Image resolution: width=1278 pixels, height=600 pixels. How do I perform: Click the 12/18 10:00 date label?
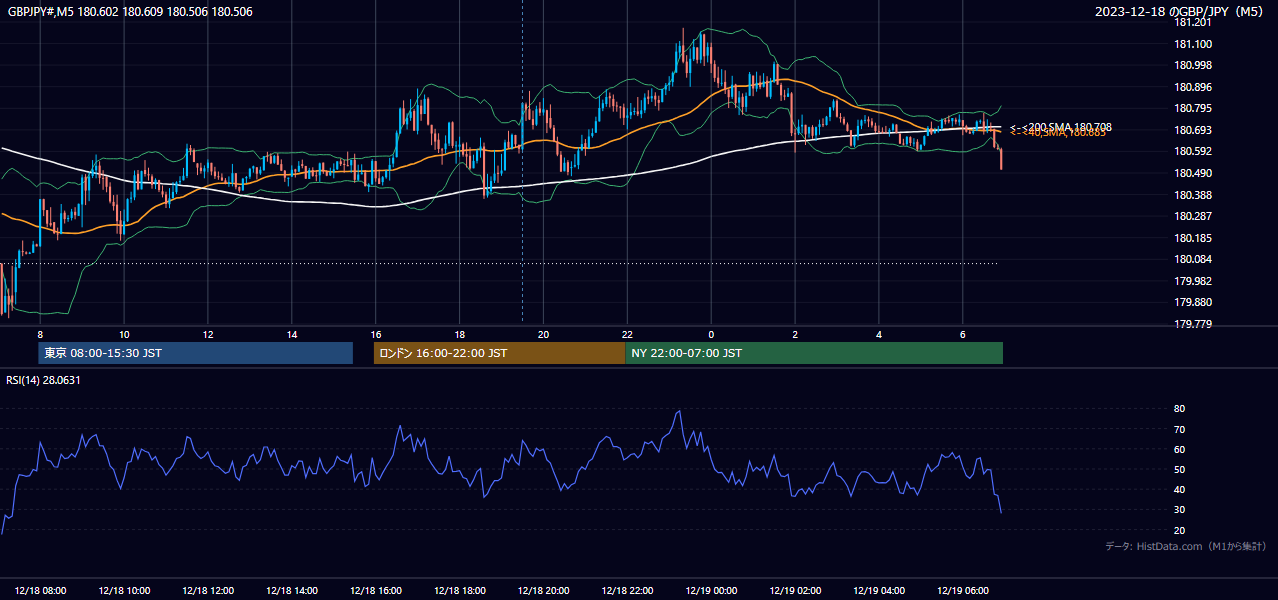pyautogui.click(x=124, y=591)
